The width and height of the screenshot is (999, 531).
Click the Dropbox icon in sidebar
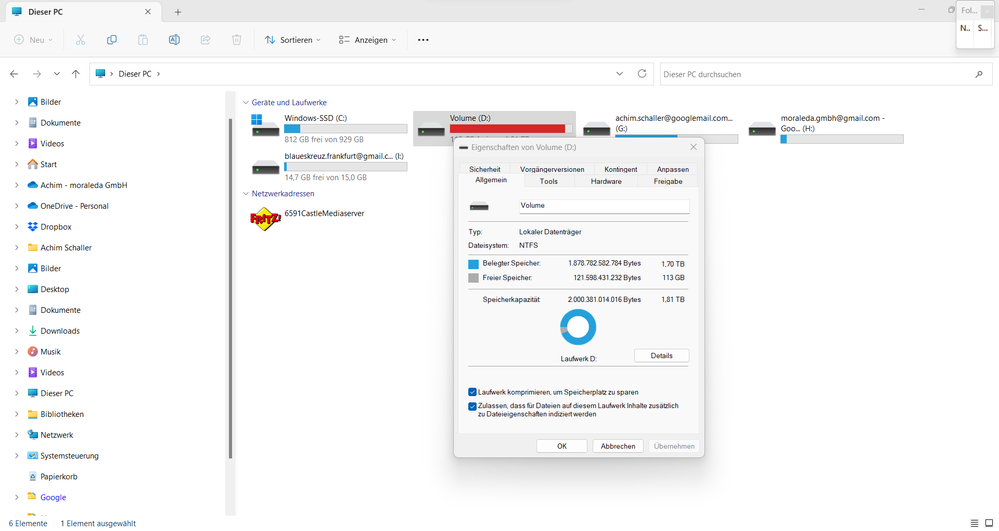tap(32, 226)
